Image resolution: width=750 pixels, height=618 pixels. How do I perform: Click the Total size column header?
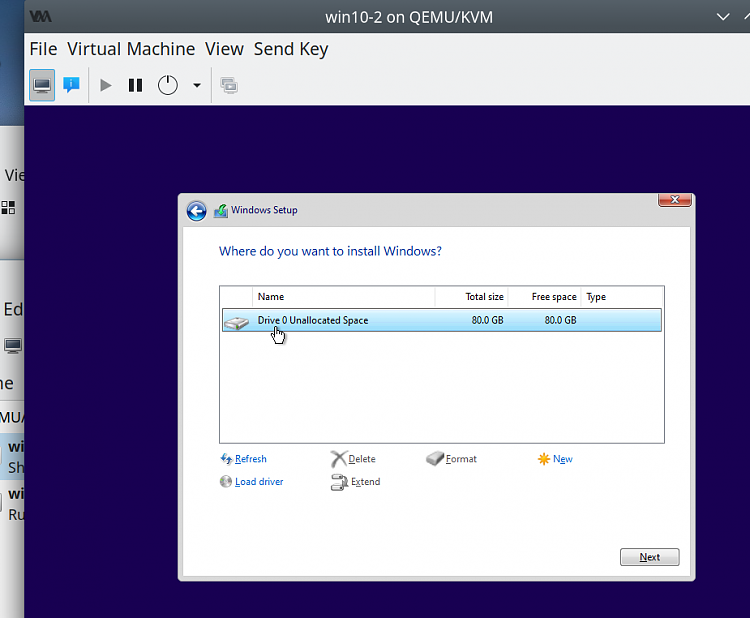tap(472, 297)
